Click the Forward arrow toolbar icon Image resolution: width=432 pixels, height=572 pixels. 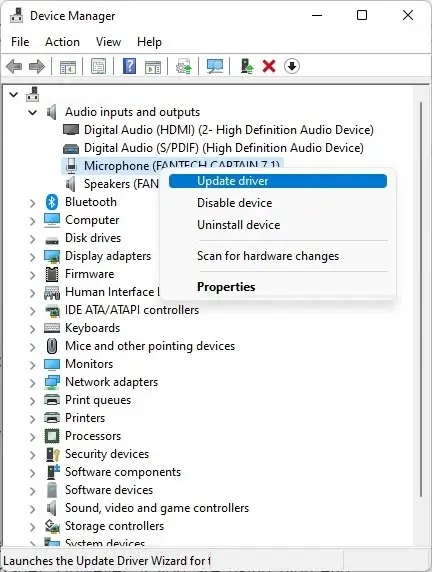(37, 67)
